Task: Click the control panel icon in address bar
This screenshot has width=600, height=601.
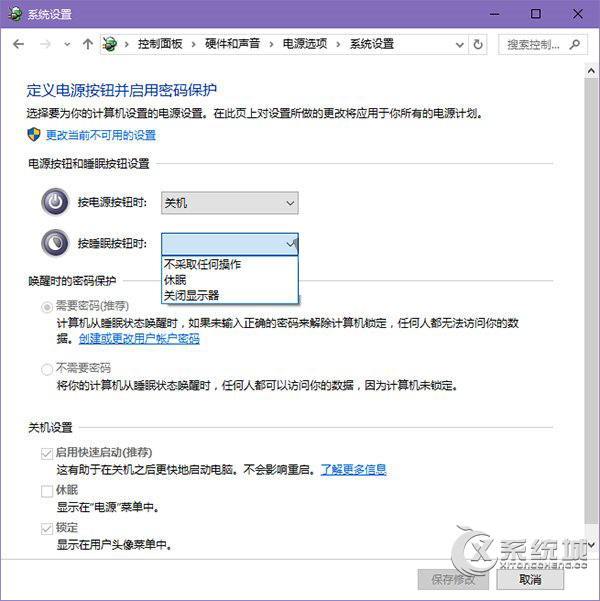Action: [110, 44]
